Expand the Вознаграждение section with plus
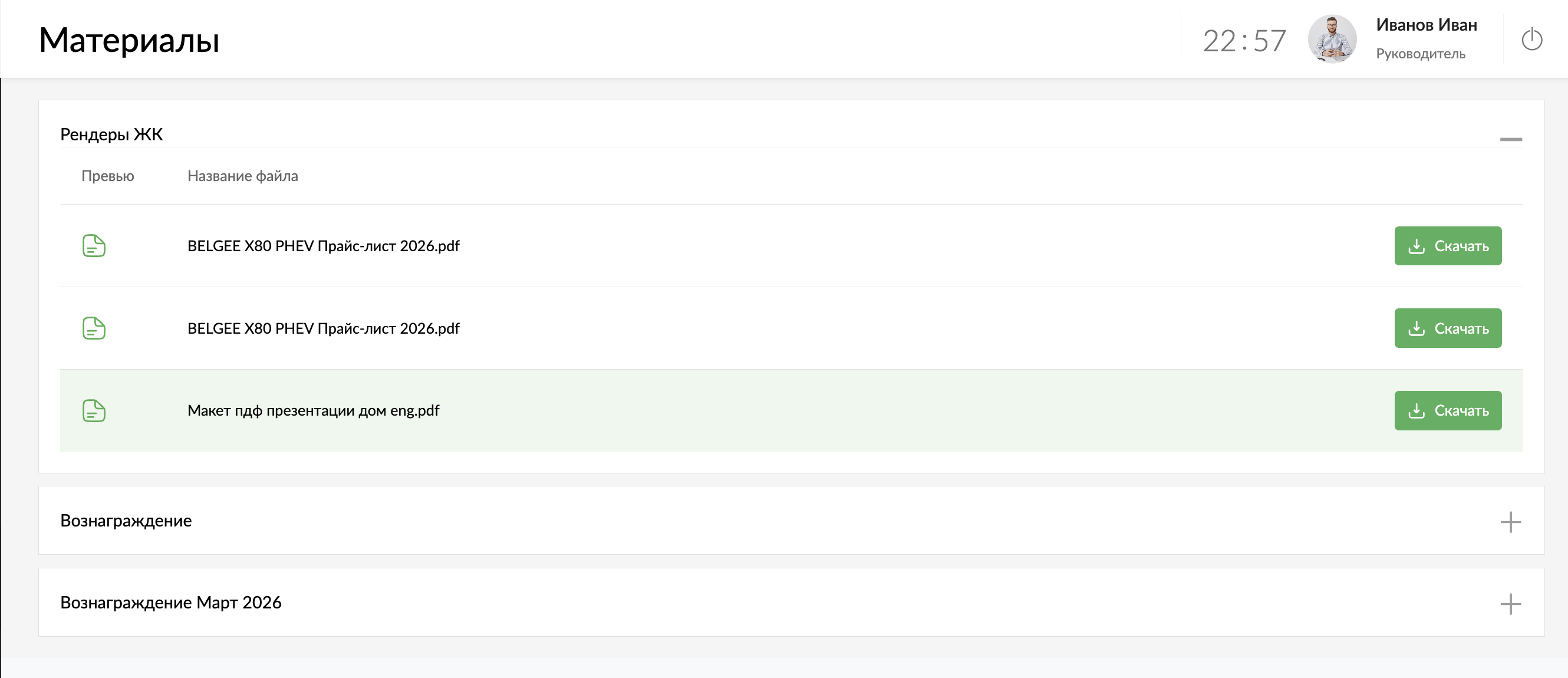The height and width of the screenshot is (678, 1568). (1510, 522)
